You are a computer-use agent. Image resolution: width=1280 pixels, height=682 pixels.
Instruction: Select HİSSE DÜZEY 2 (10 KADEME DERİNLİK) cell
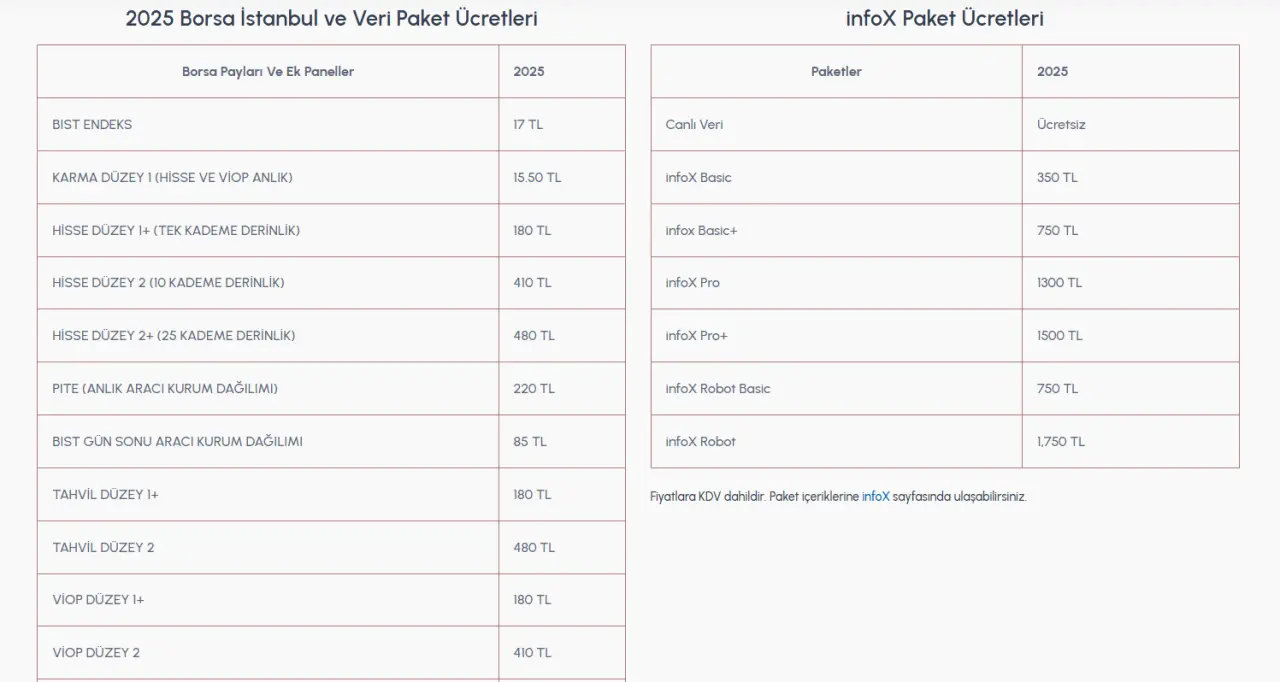click(x=168, y=283)
